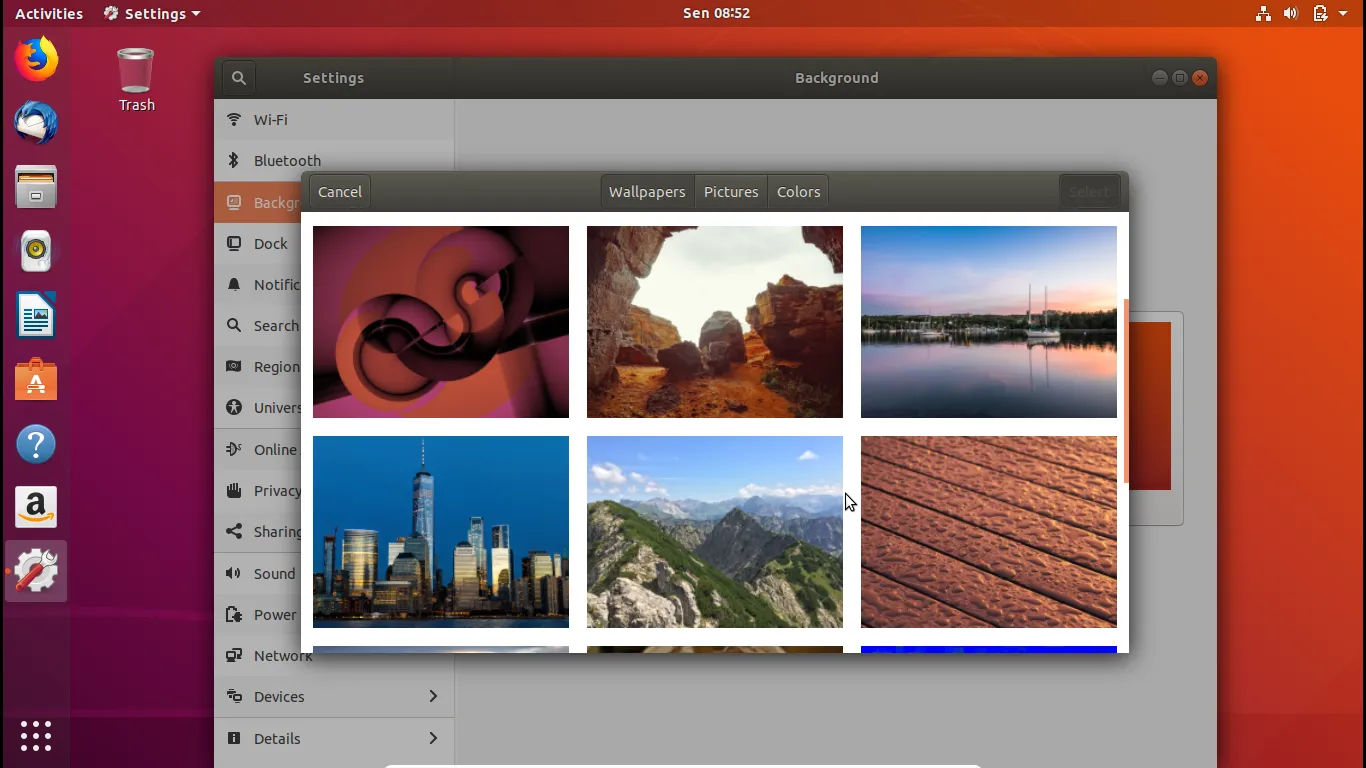
Task: Choose the city skyline wallpaper
Action: click(441, 532)
